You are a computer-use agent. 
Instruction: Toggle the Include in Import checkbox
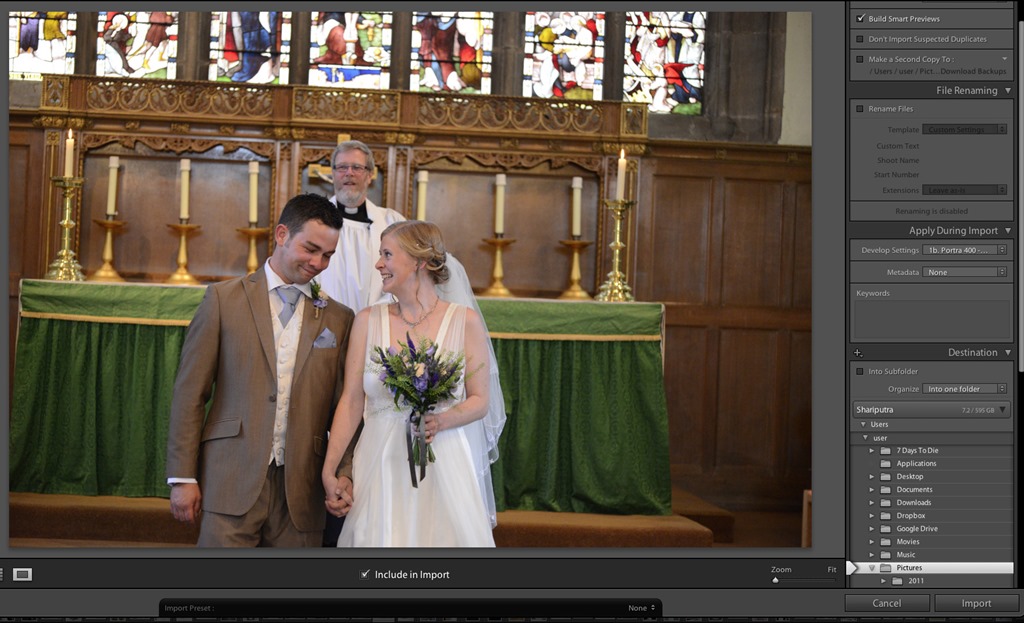coord(365,575)
